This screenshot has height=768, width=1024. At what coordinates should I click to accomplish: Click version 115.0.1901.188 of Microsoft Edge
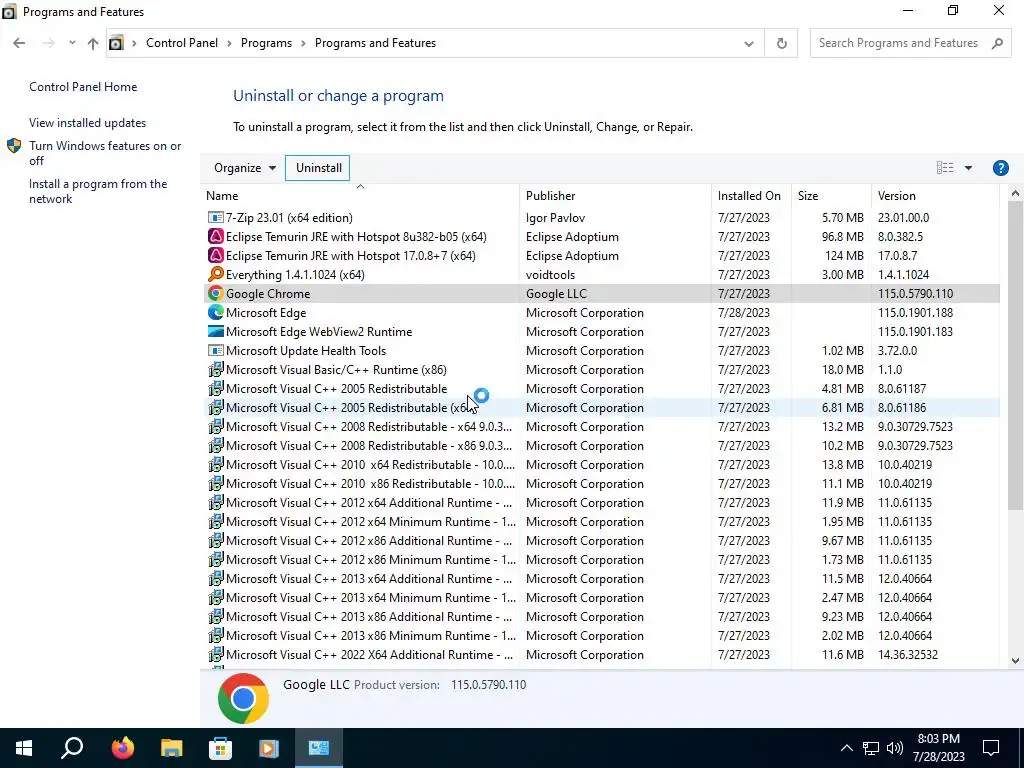915,313
